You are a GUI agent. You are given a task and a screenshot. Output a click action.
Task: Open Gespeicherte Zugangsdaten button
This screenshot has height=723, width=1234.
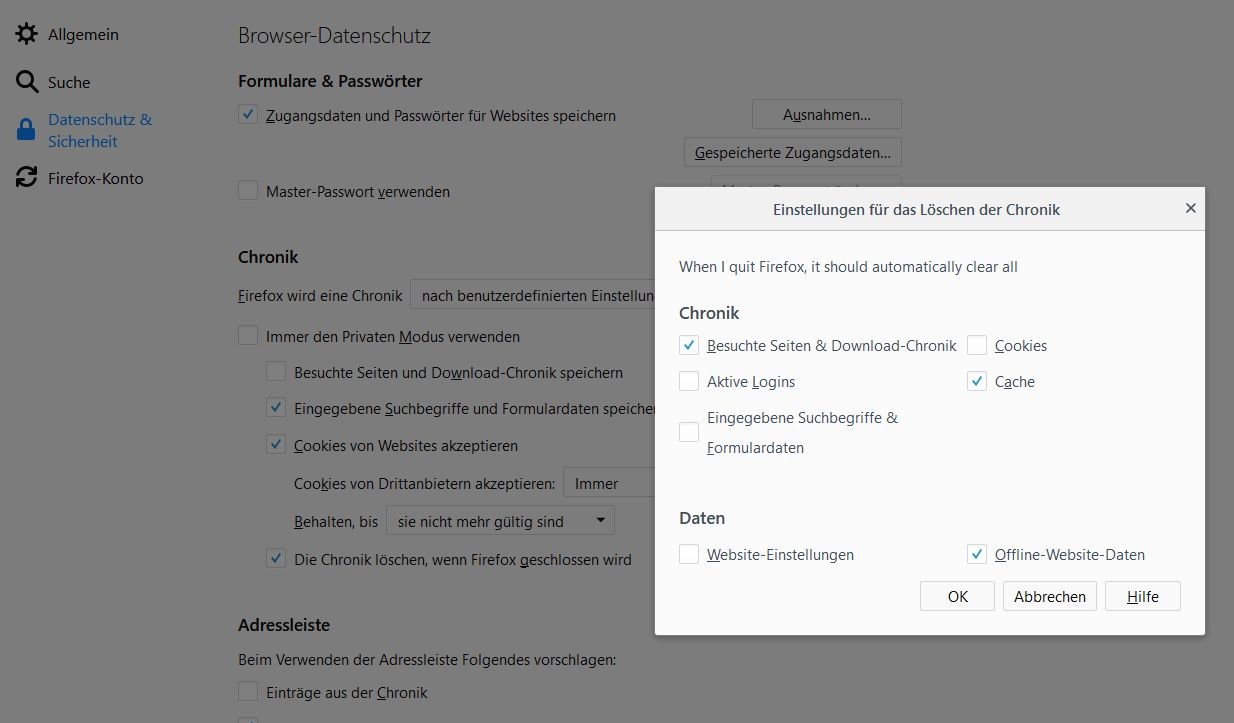click(793, 153)
